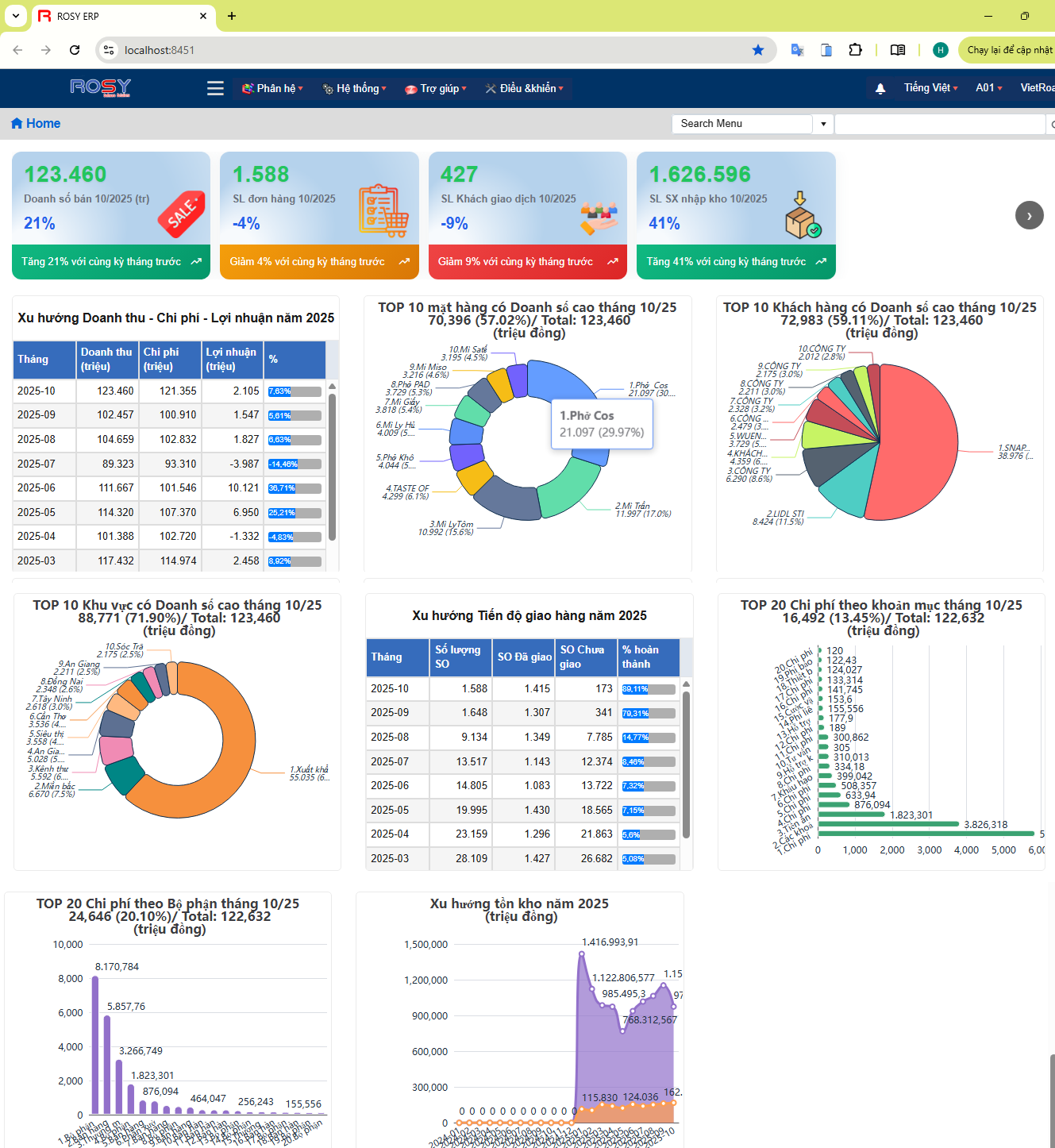Open the Search Menu dropdown arrow
The width and height of the screenshot is (1055, 1148).
coord(823,124)
